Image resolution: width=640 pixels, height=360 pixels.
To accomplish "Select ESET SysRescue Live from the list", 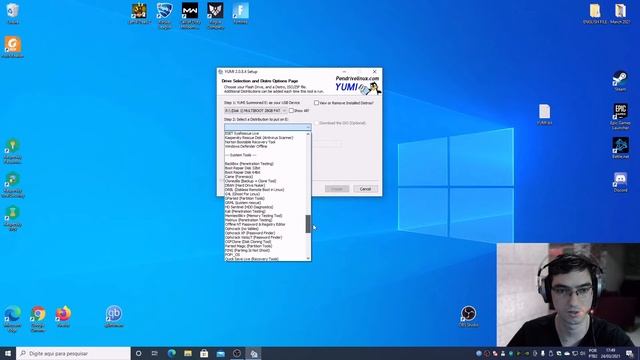I will (242, 133).
